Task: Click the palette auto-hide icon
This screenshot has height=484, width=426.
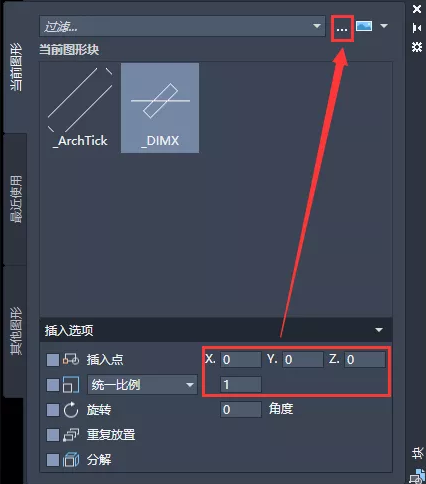Action: tap(417, 28)
